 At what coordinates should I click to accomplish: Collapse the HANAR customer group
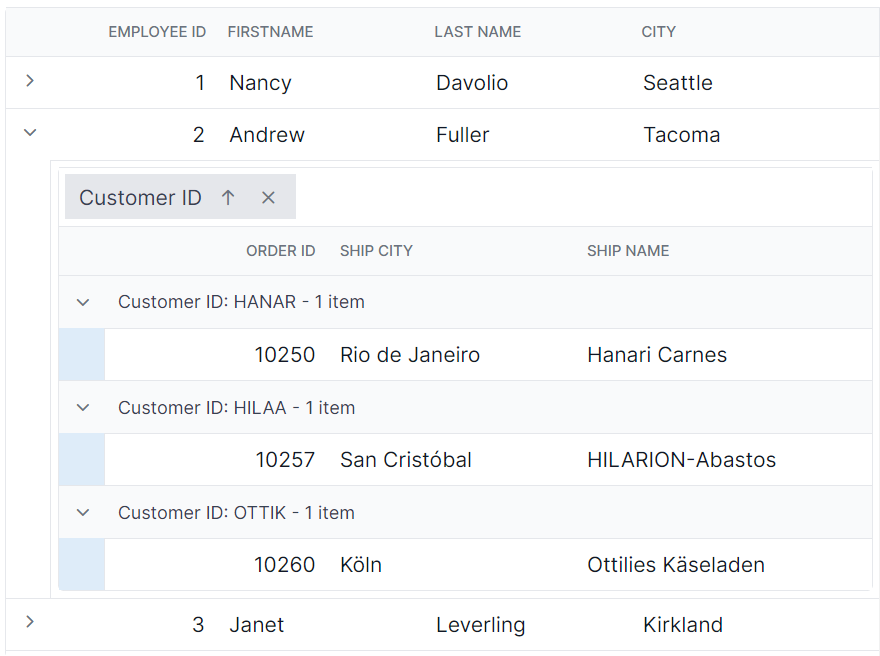[x=83, y=302]
